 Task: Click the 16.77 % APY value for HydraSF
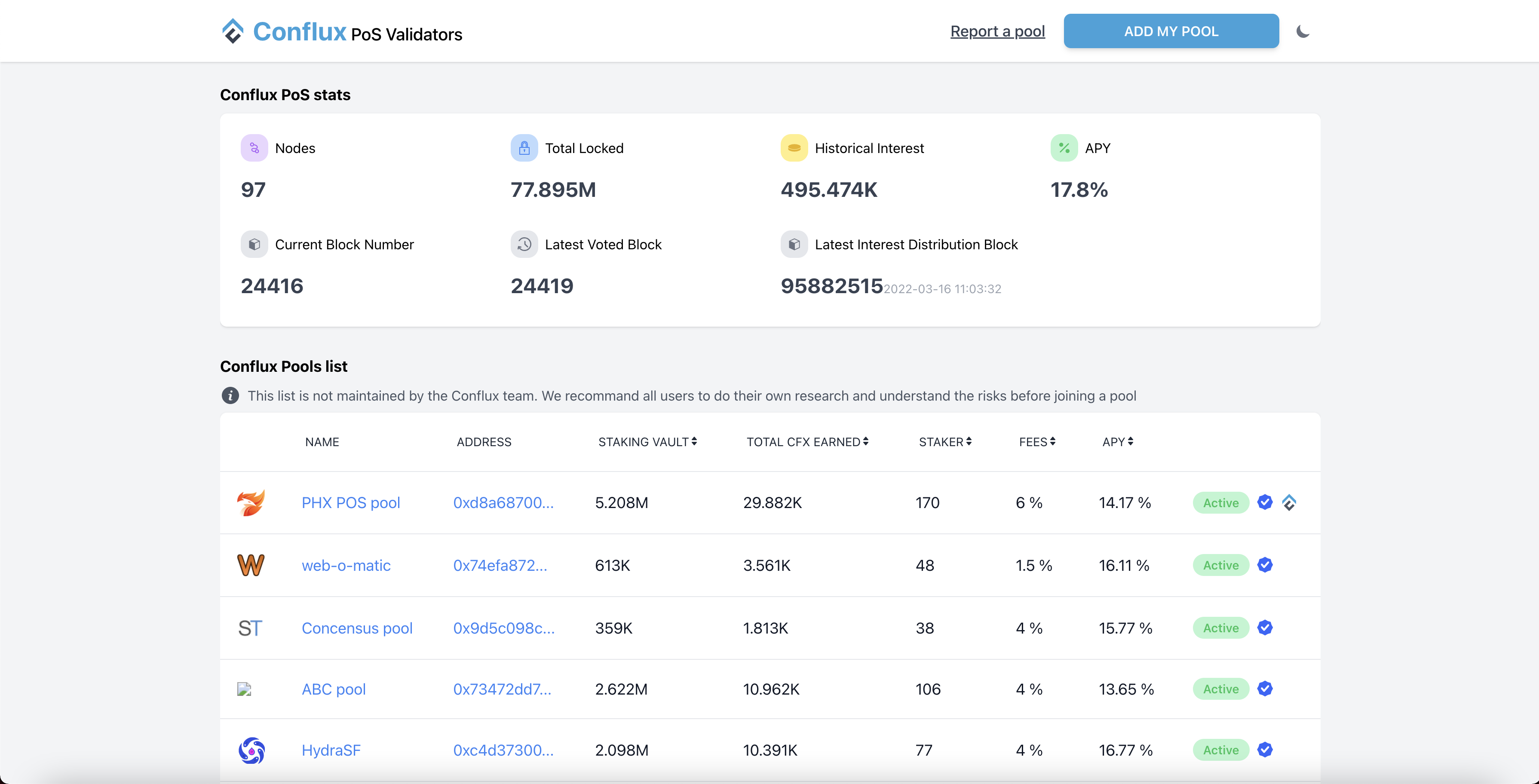point(1125,750)
